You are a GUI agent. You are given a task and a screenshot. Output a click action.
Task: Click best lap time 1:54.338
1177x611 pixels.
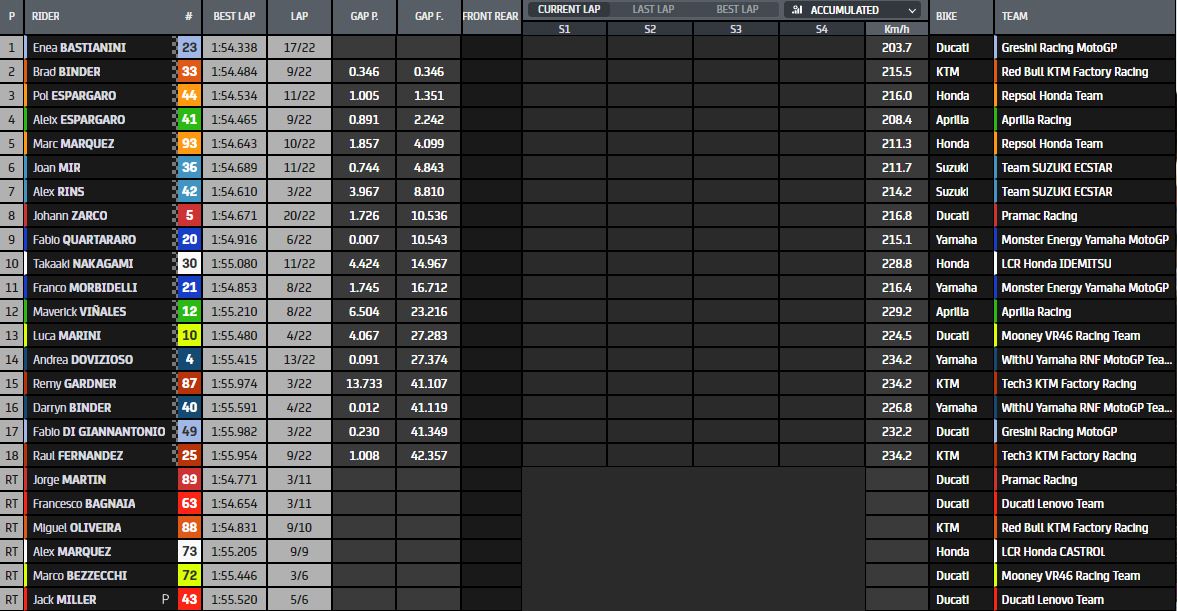pyautogui.click(x=234, y=47)
